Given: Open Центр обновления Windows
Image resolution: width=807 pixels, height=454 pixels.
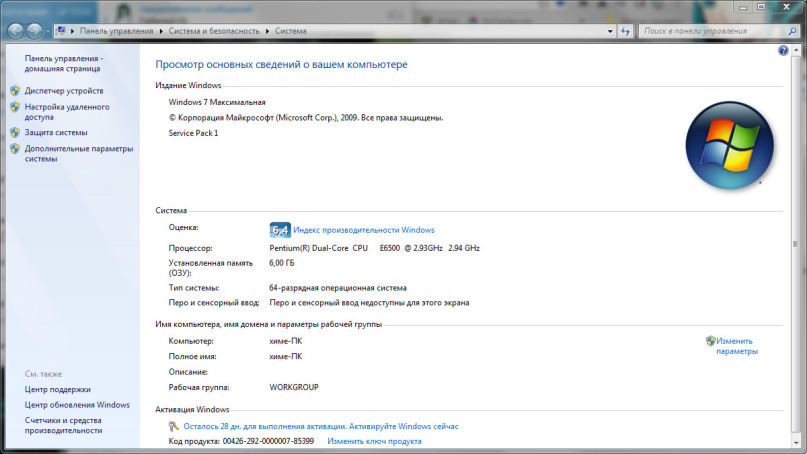Looking at the screenshot, I should pyautogui.click(x=77, y=405).
